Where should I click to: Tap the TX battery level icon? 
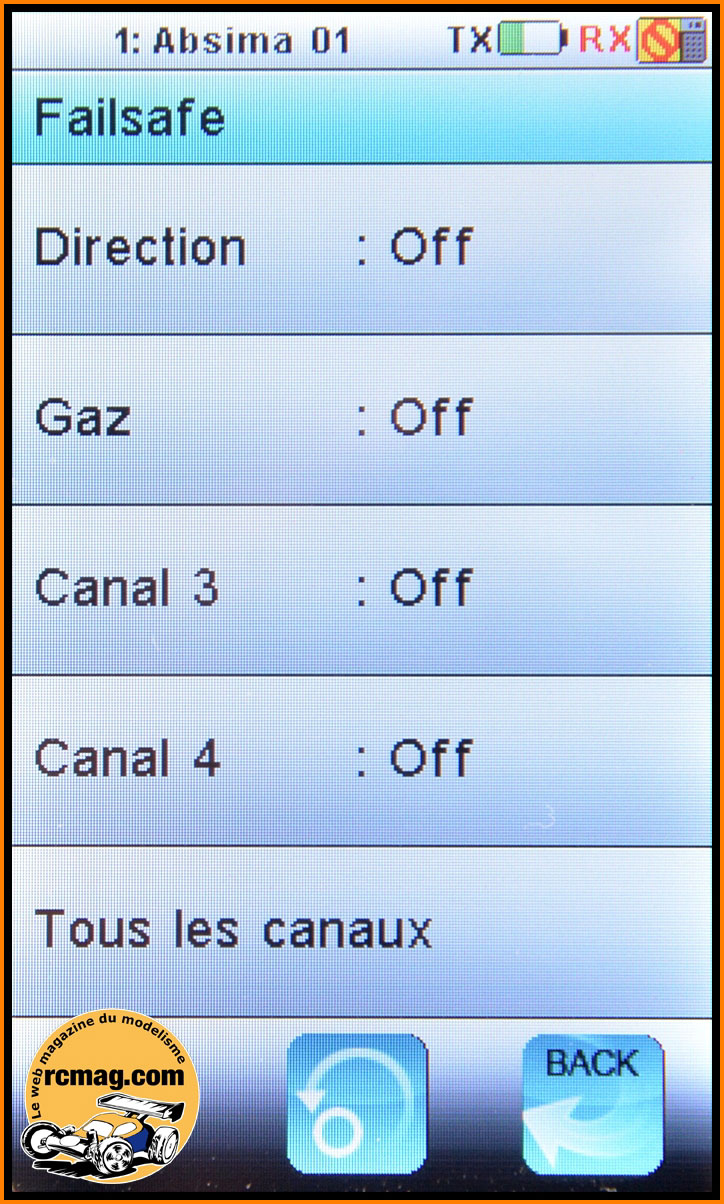pos(532,40)
